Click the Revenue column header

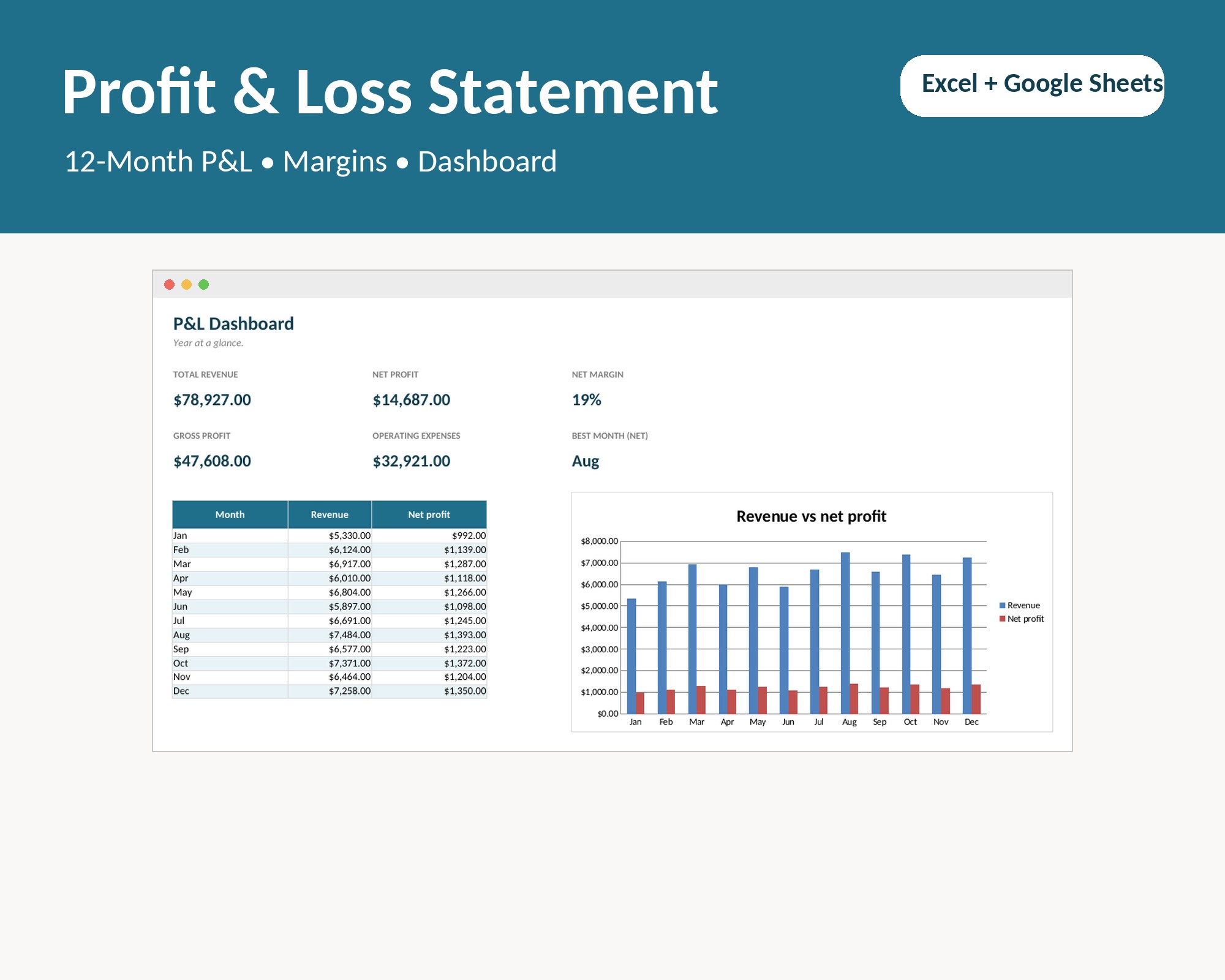pos(330,514)
